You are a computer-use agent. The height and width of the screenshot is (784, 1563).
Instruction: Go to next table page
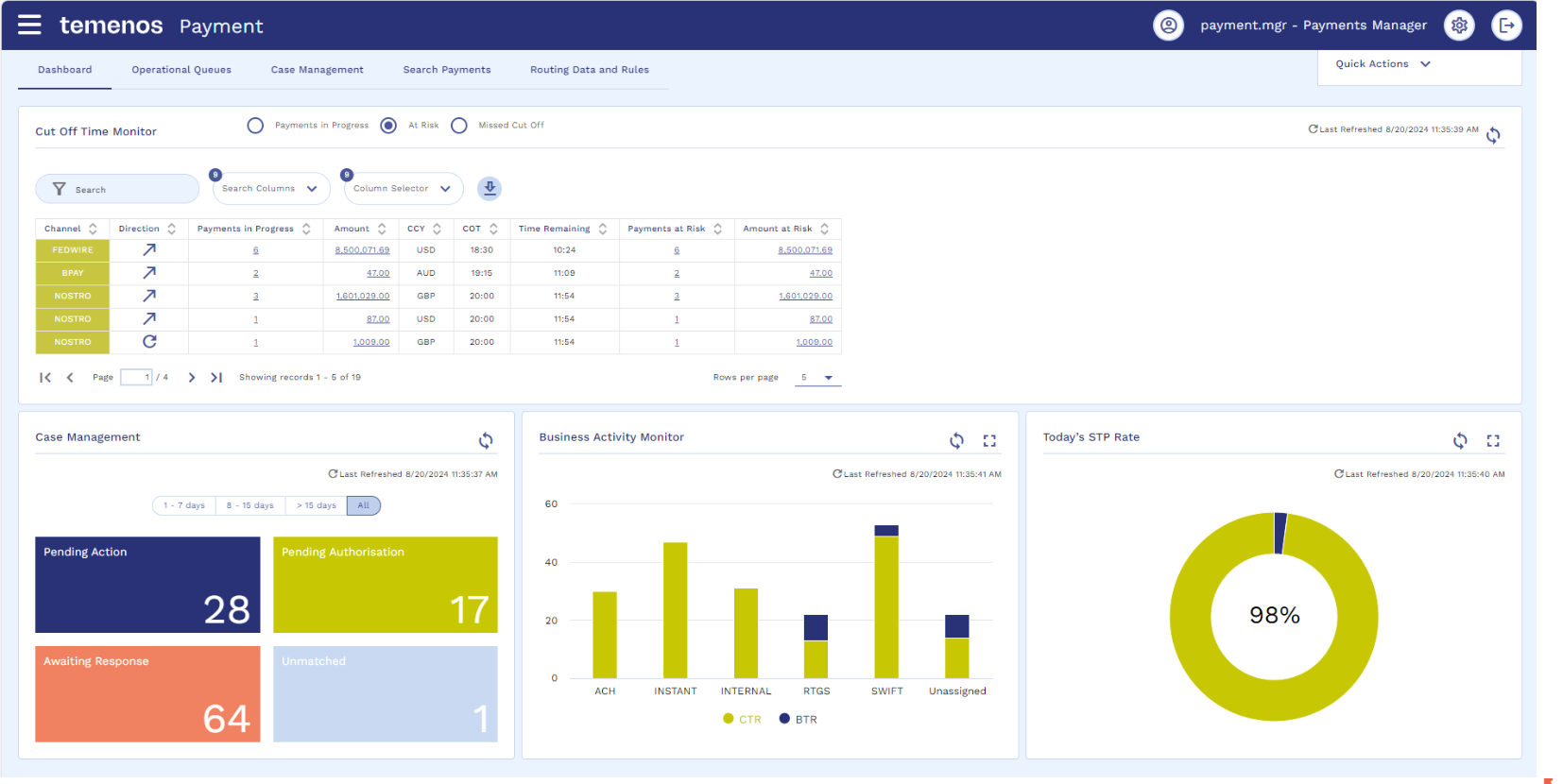[192, 377]
